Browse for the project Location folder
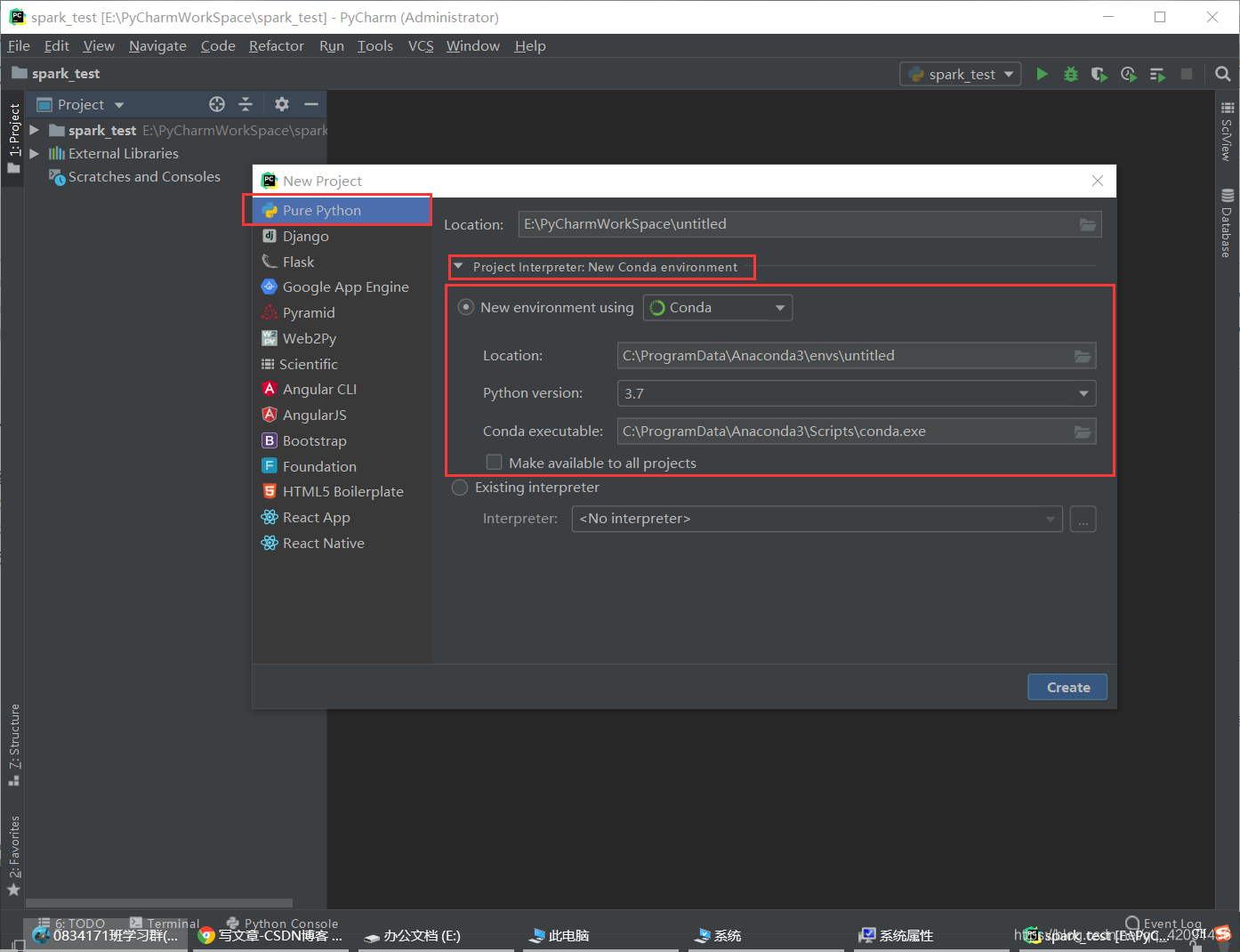 [x=1088, y=224]
